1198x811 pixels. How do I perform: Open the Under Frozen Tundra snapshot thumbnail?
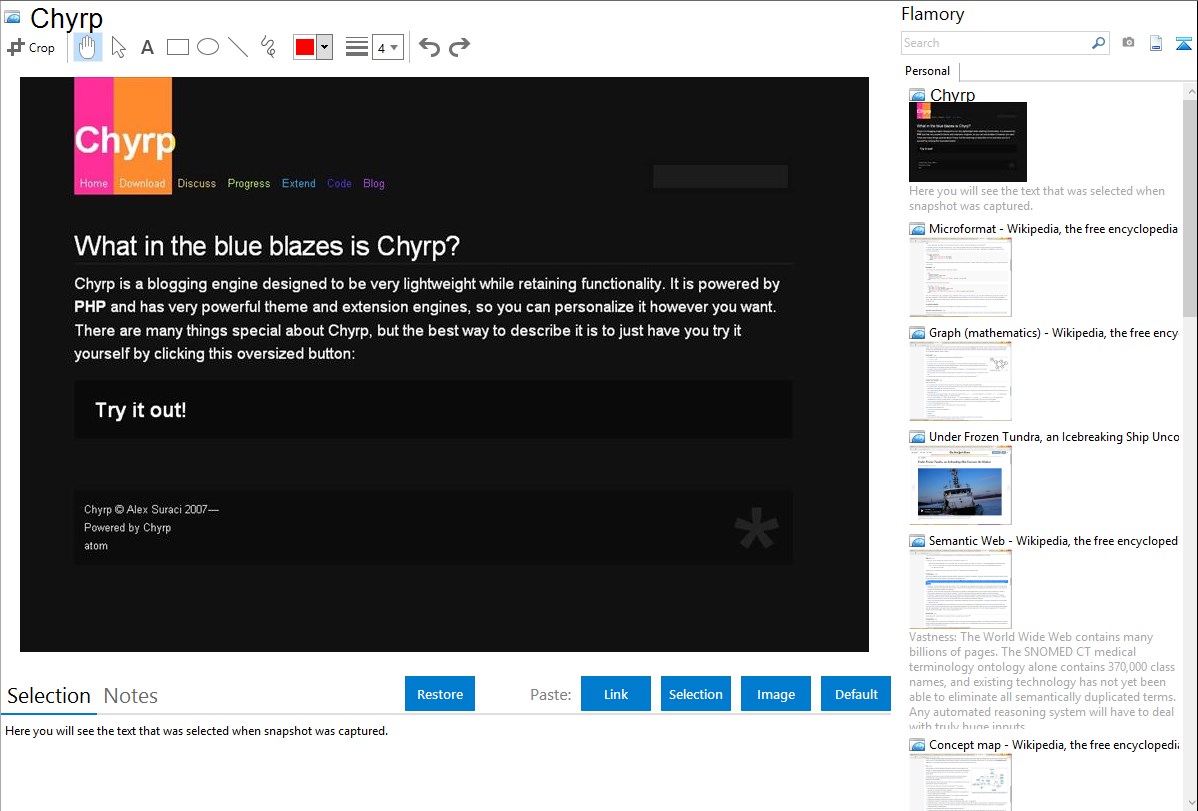(x=960, y=485)
